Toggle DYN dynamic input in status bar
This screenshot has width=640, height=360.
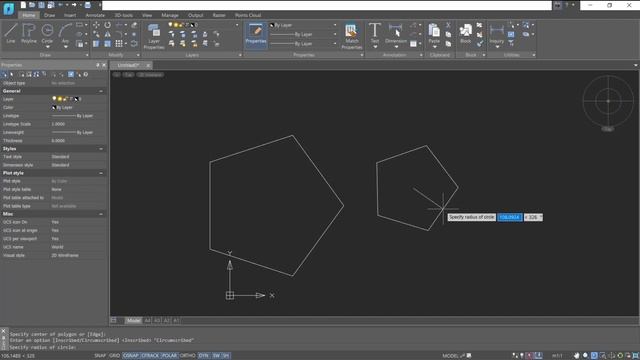tap(204, 356)
